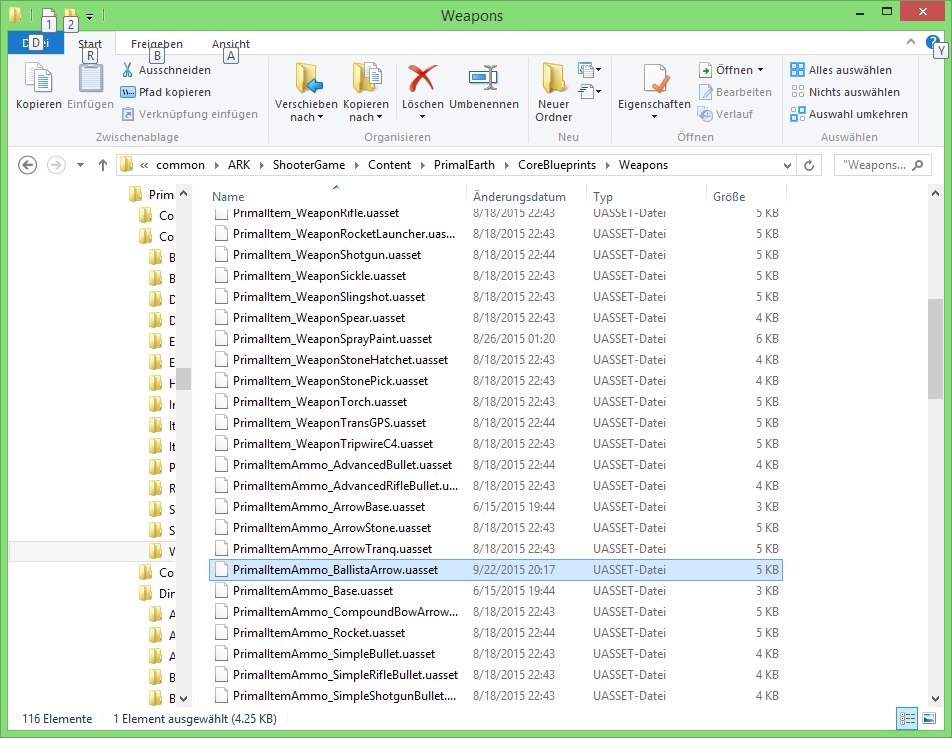Click ShooterGame in the address path
This screenshot has height=738, width=952.
(x=309, y=165)
